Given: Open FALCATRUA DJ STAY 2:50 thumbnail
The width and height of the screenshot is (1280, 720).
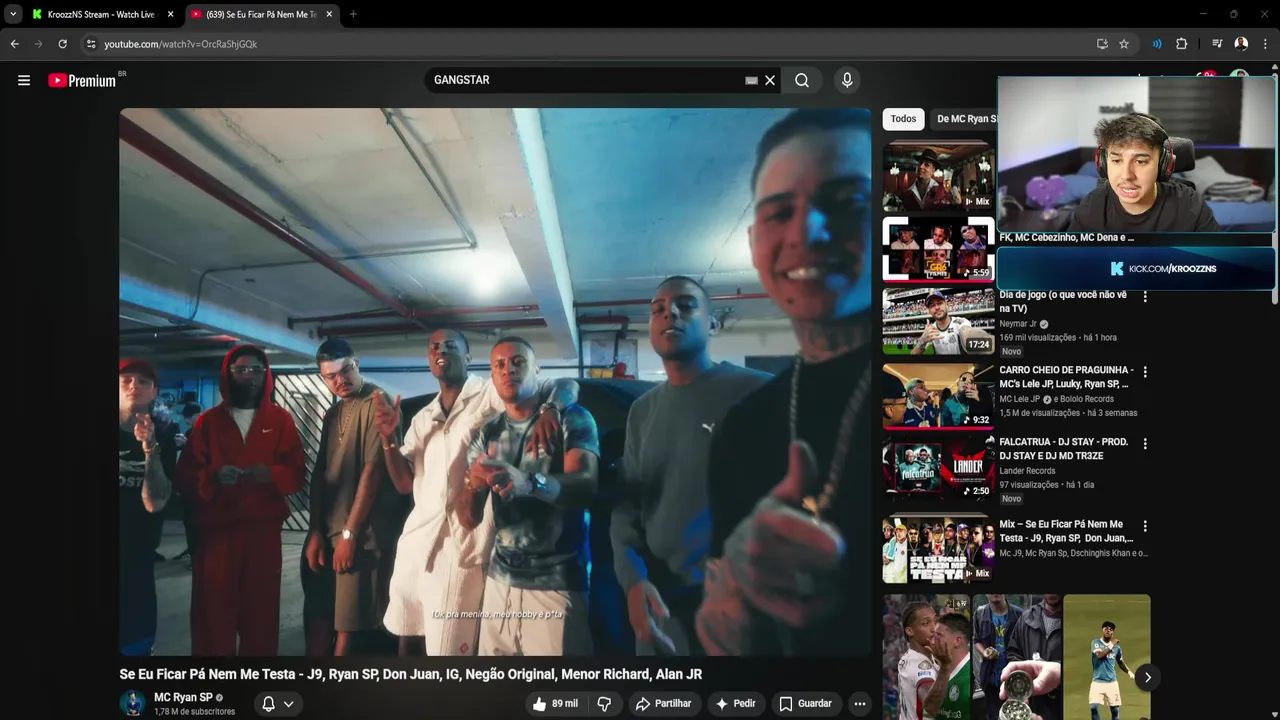Looking at the screenshot, I should point(938,467).
